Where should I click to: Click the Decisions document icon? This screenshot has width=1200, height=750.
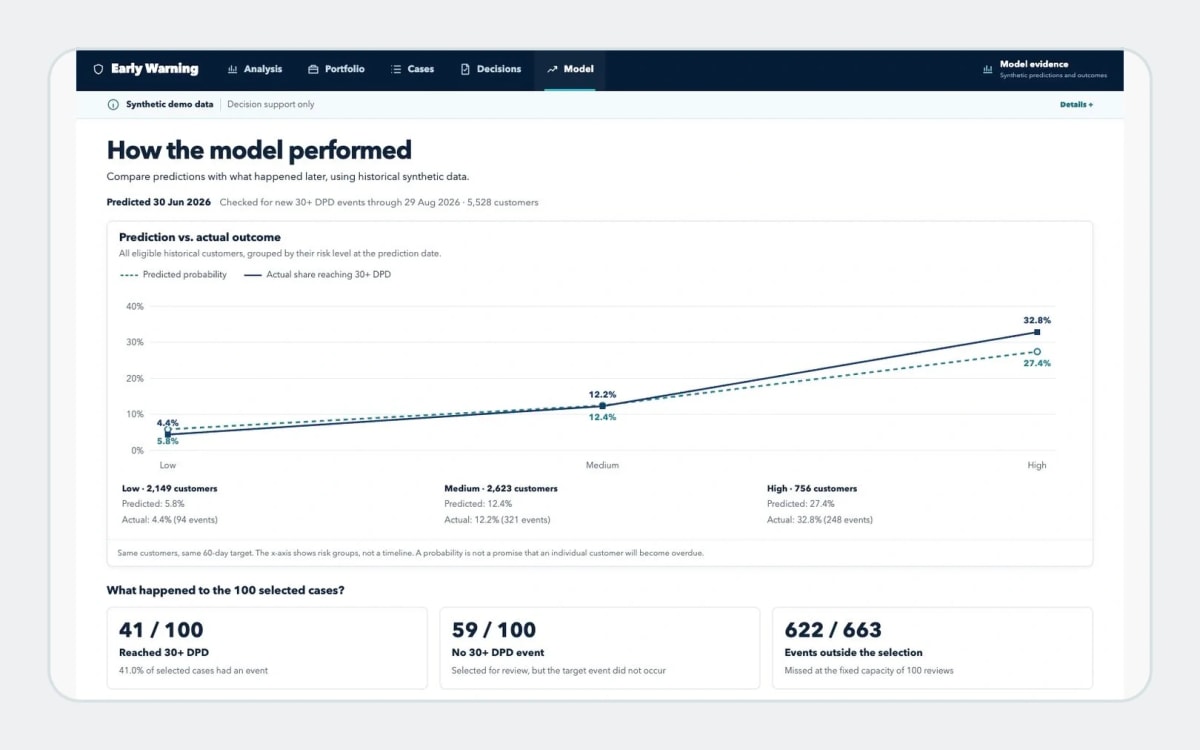(465, 70)
